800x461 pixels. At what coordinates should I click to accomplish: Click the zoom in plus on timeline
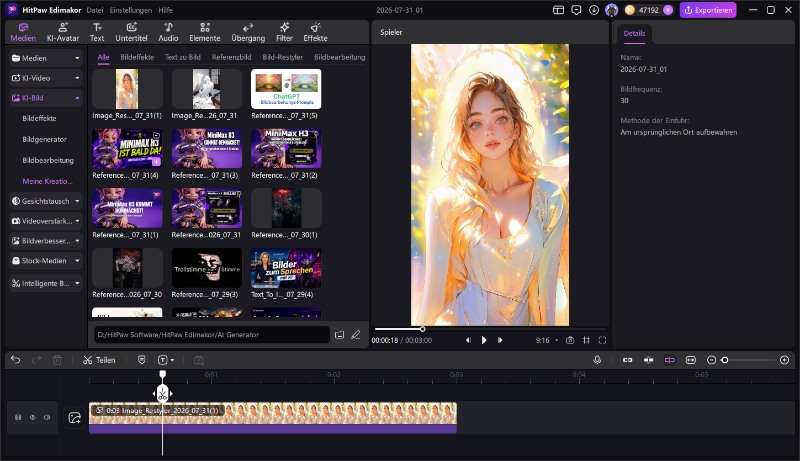[x=785, y=360]
